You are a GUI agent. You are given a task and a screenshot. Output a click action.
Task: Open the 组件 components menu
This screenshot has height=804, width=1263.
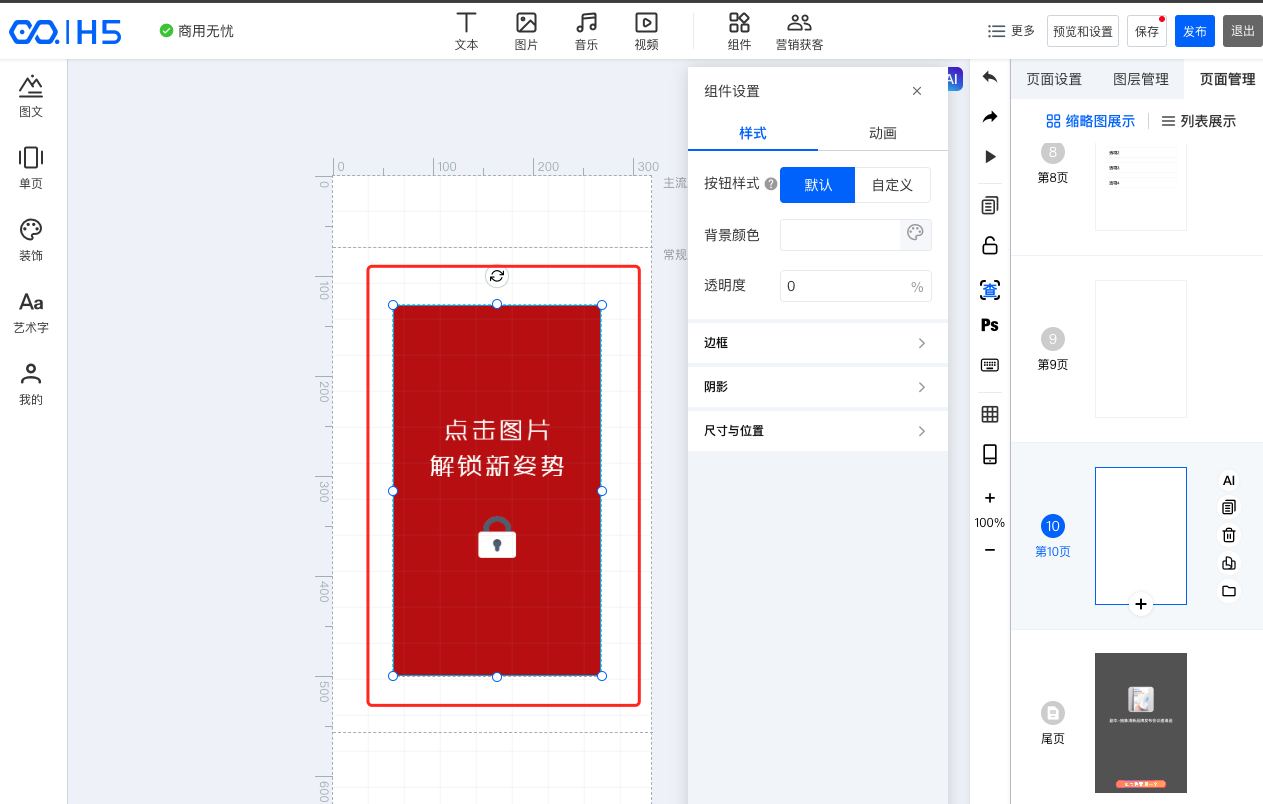pos(739,31)
